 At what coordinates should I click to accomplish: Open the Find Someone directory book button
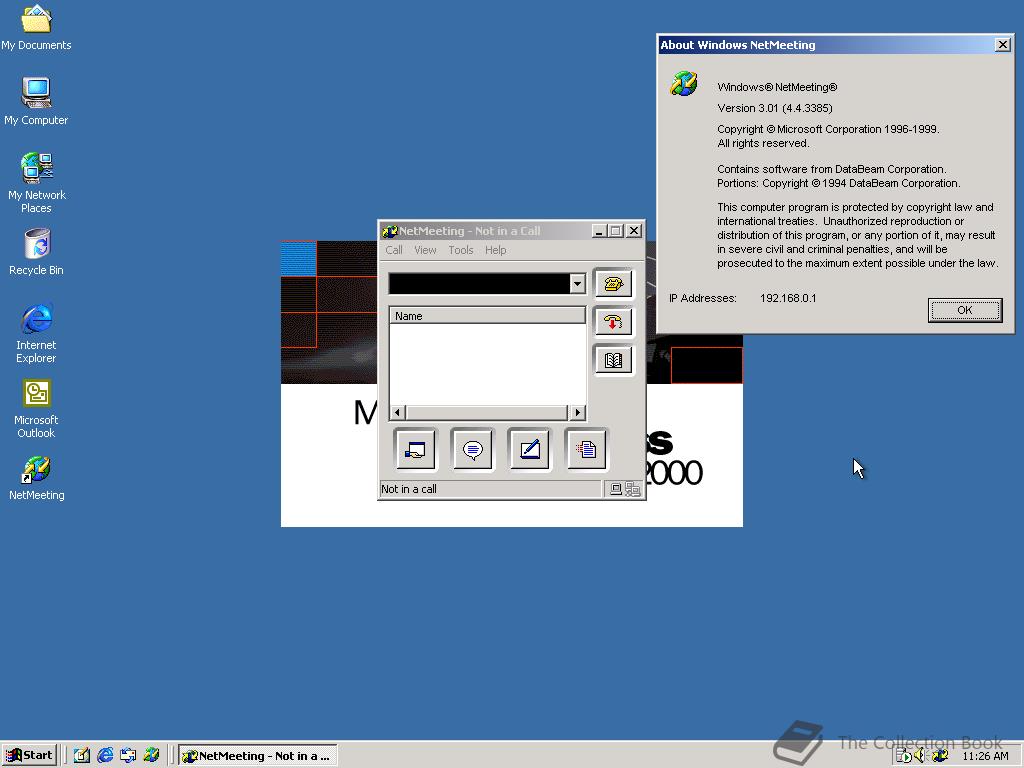click(x=613, y=360)
